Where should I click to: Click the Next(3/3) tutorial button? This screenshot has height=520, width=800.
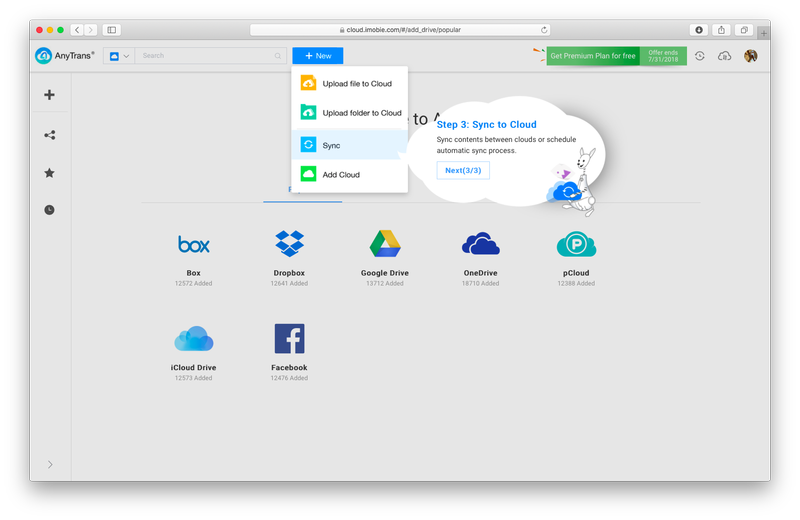pos(463,170)
